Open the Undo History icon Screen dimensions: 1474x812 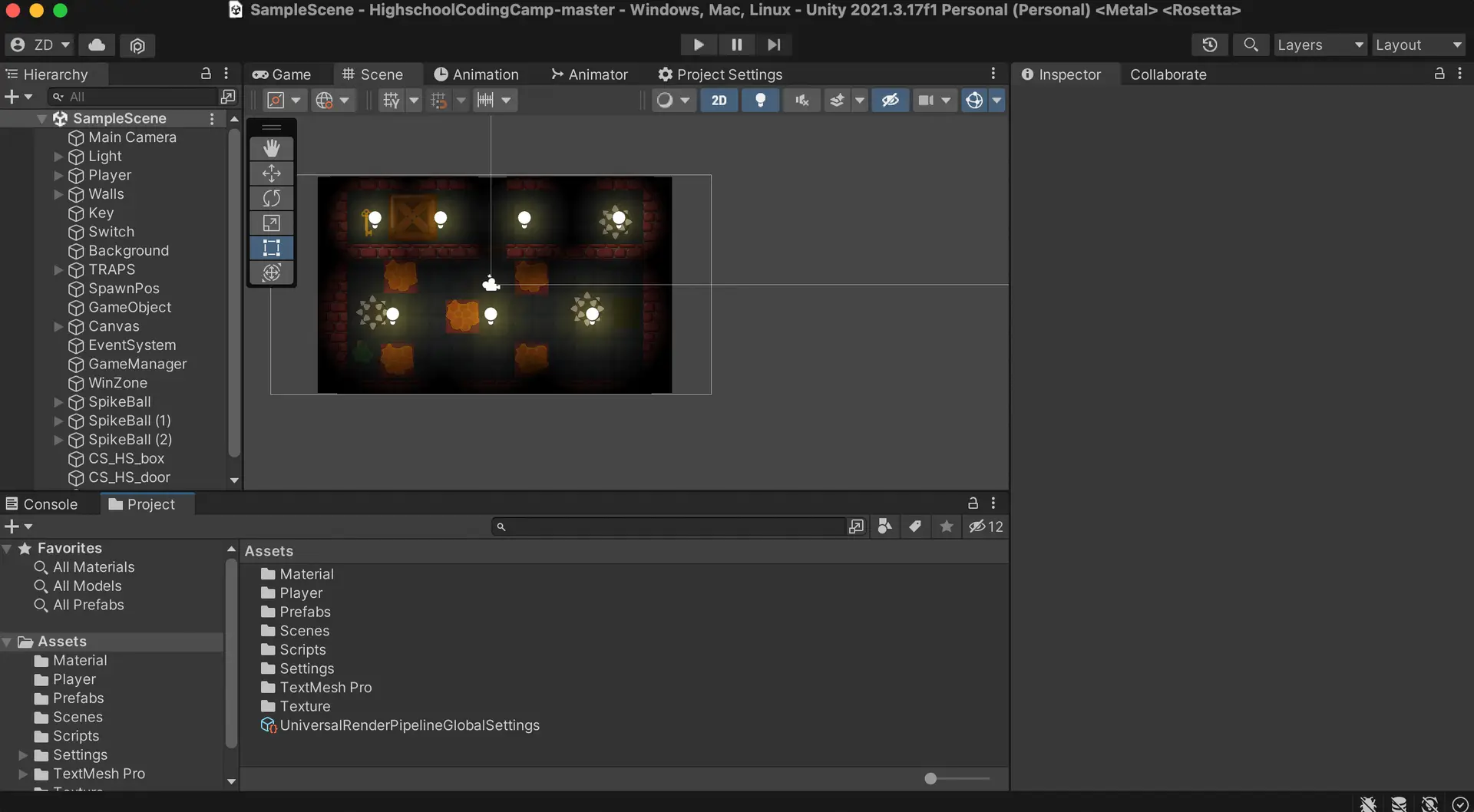tap(1209, 45)
